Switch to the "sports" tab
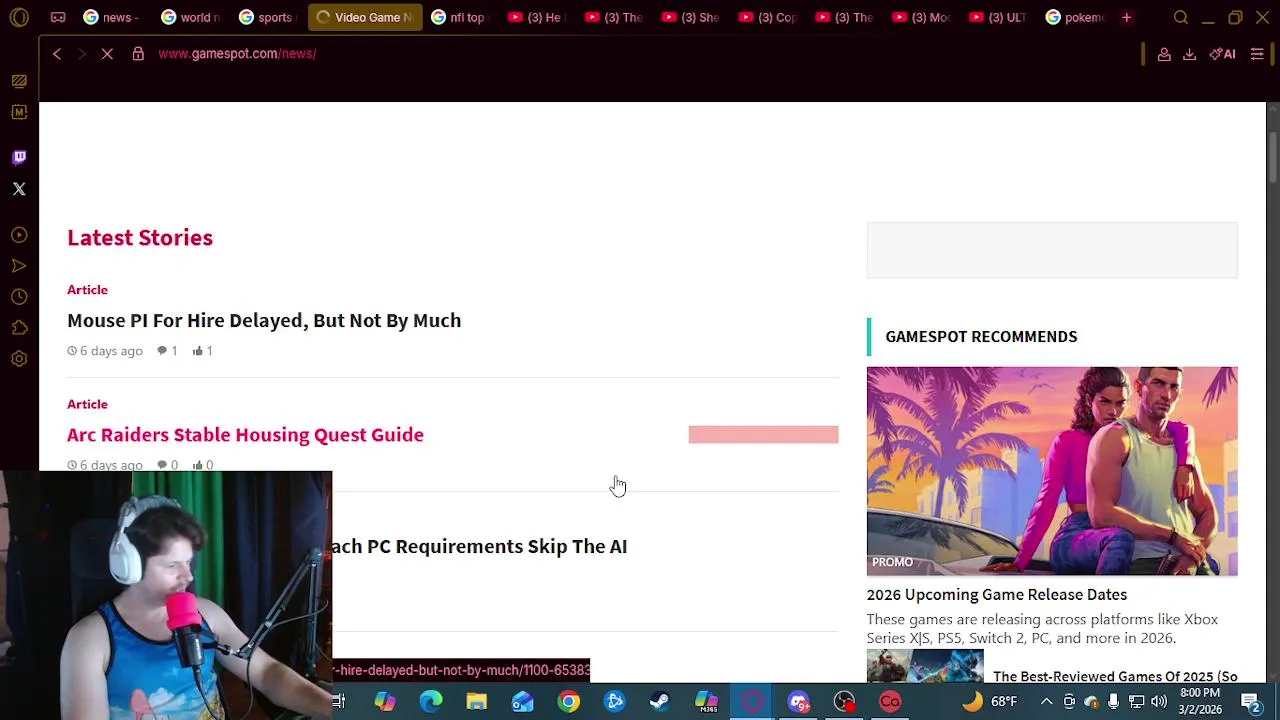 pyautogui.click(x=267, y=17)
